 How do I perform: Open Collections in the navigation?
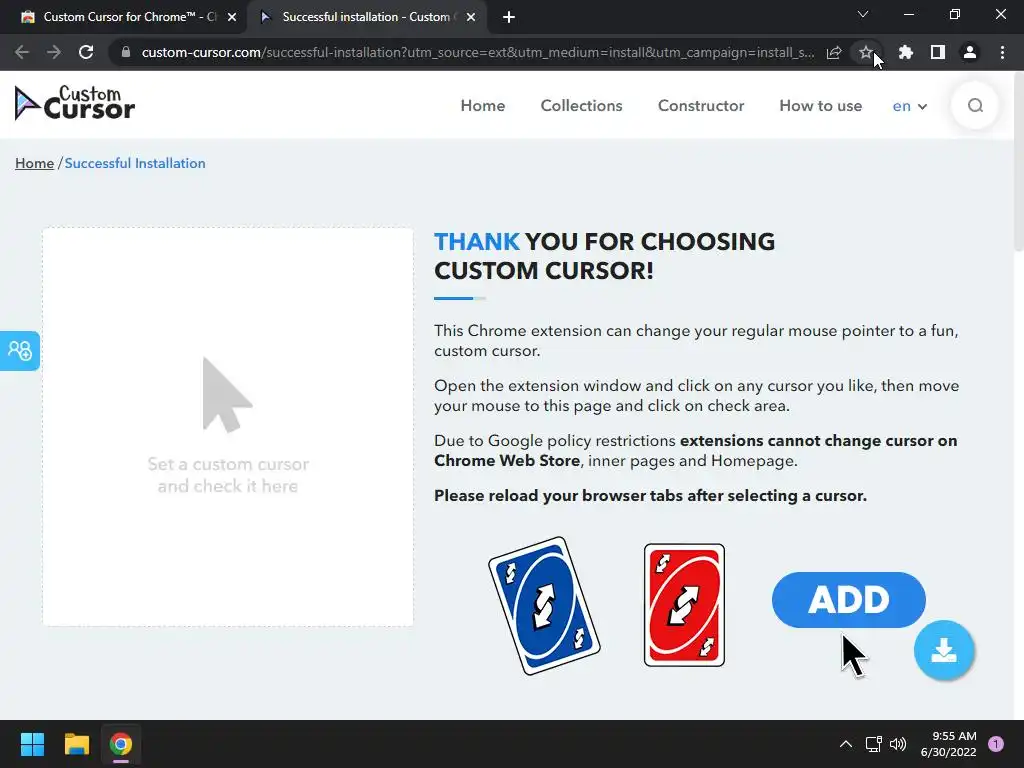pyautogui.click(x=581, y=106)
